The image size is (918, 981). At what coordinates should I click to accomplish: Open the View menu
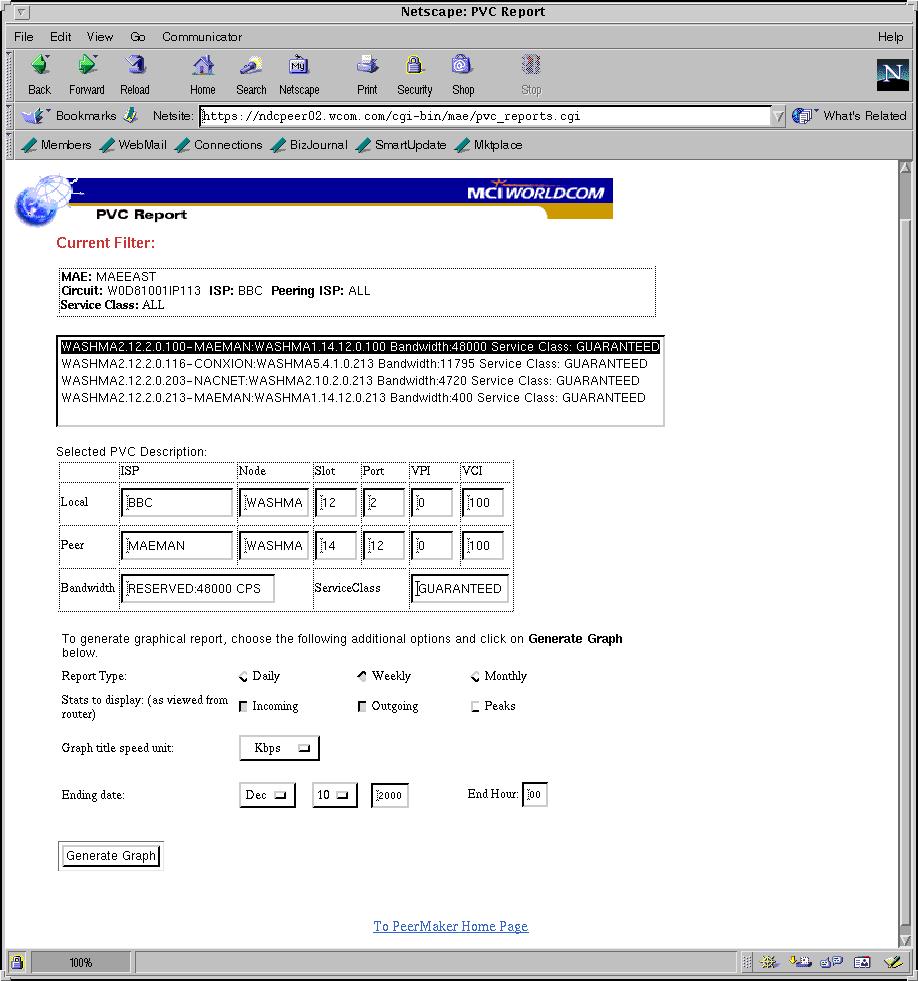(x=100, y=37)
